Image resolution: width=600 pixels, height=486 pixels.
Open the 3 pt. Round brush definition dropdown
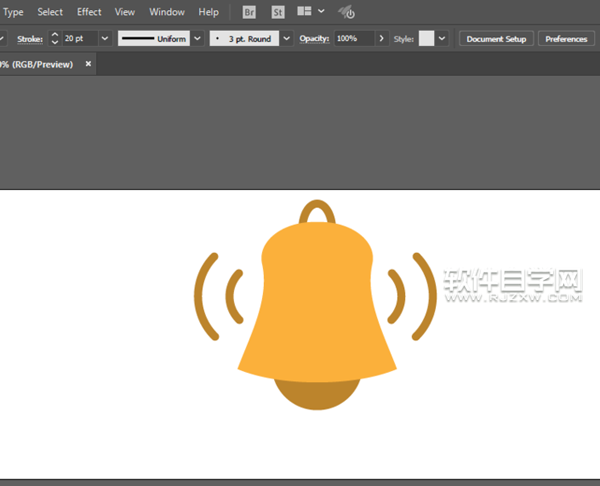tap(287, 38)
